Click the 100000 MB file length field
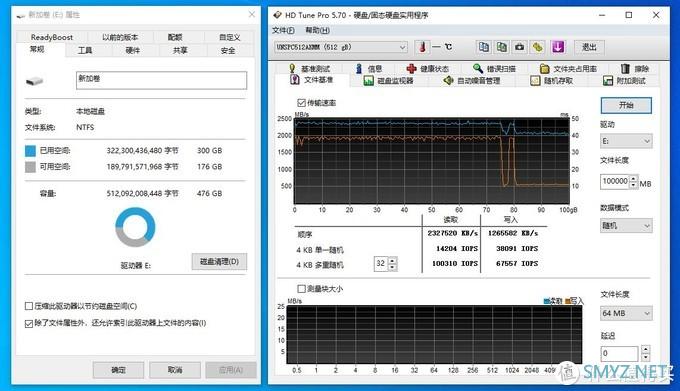Viewport: 680px width, 391px height. tap(615, 181)
